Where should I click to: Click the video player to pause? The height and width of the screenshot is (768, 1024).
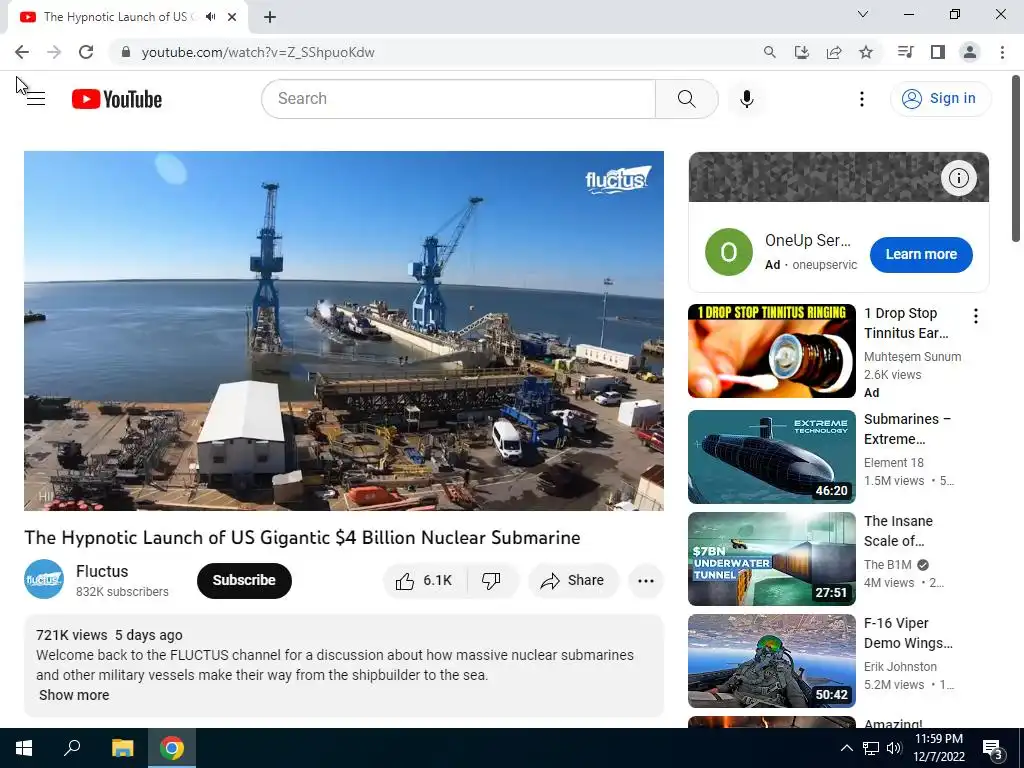[344, 330]
